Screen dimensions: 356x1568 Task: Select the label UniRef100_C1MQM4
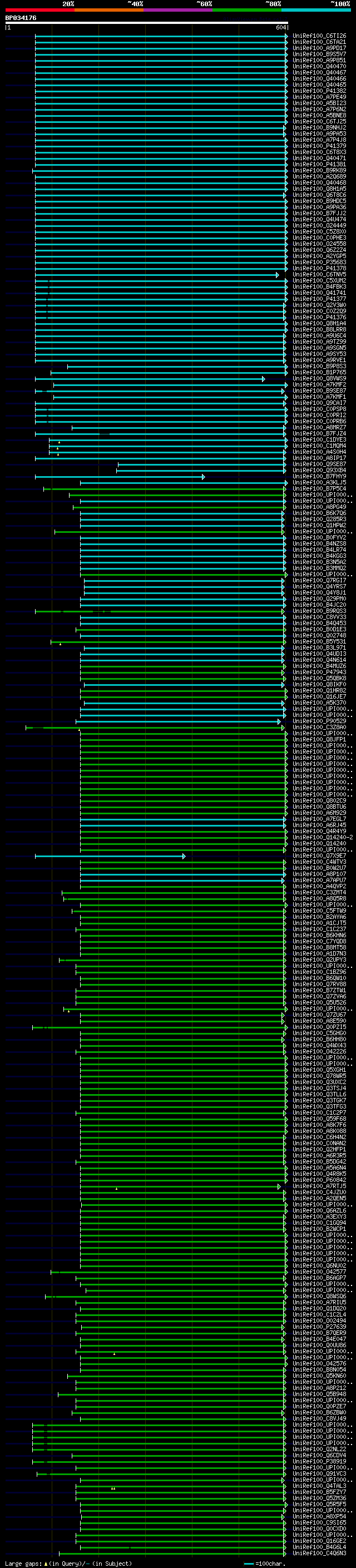click(x=319, y=446)
